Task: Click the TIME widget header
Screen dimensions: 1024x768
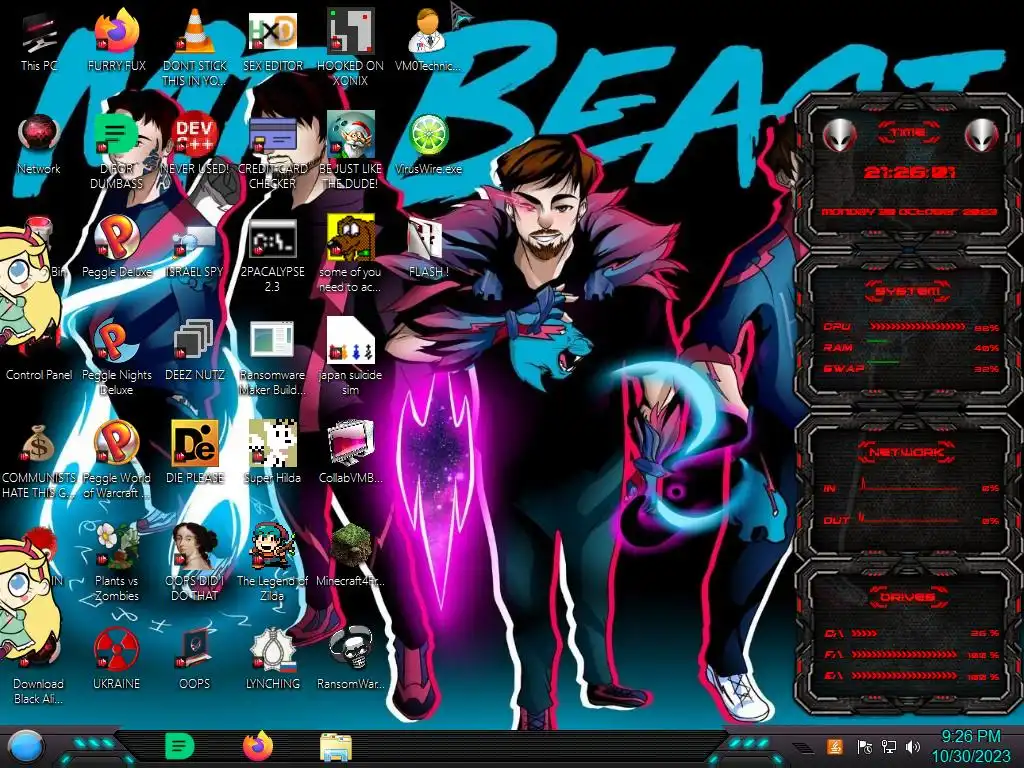Action: [x=908, y=133]
